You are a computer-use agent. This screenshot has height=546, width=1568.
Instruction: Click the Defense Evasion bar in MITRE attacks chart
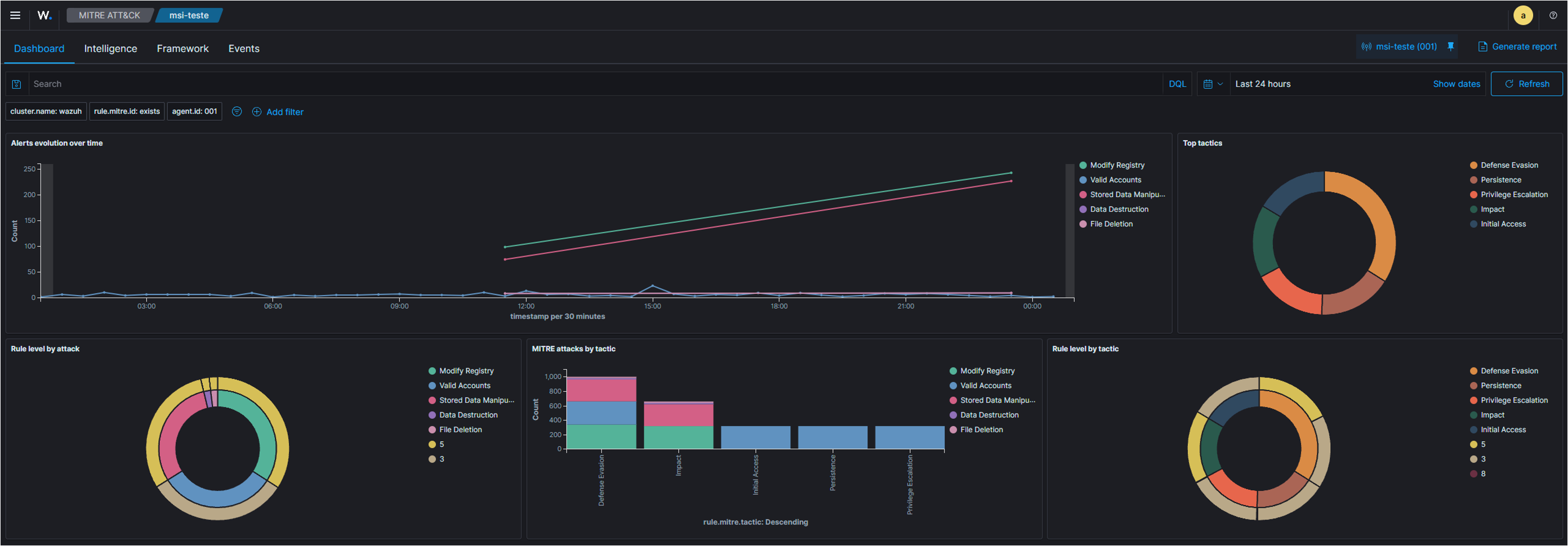pyautogui.click(x=602, y=414)
